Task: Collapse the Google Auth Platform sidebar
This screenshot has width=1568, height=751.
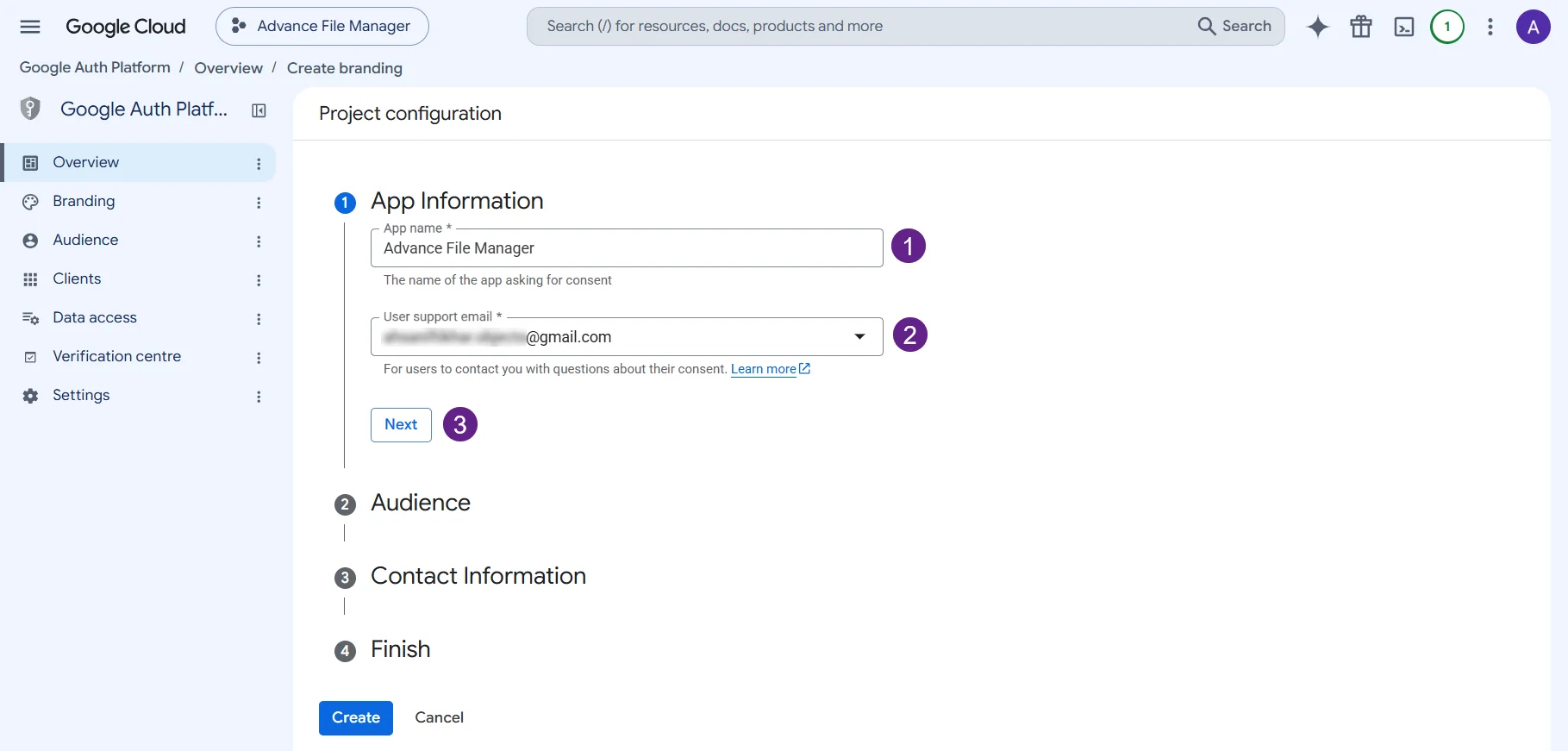Action: point(259,110)
